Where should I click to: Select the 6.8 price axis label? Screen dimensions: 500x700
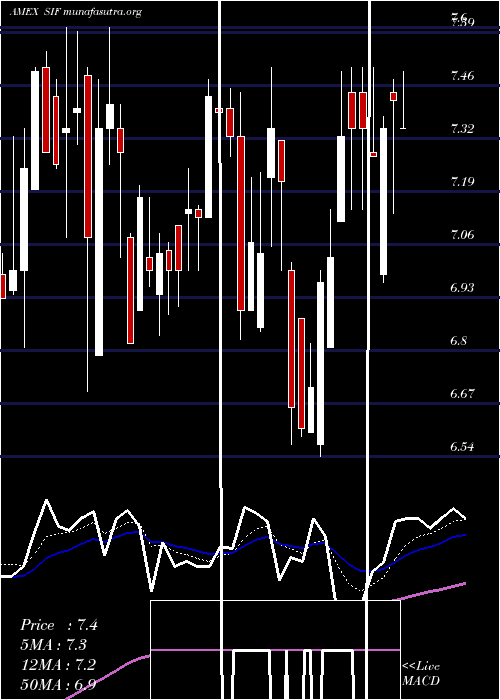pyautogui.click(x=459, y=341)
